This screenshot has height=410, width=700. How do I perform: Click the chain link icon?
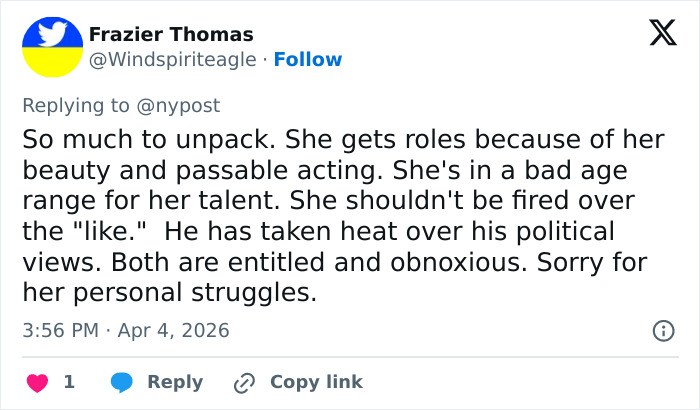(244, 382)
